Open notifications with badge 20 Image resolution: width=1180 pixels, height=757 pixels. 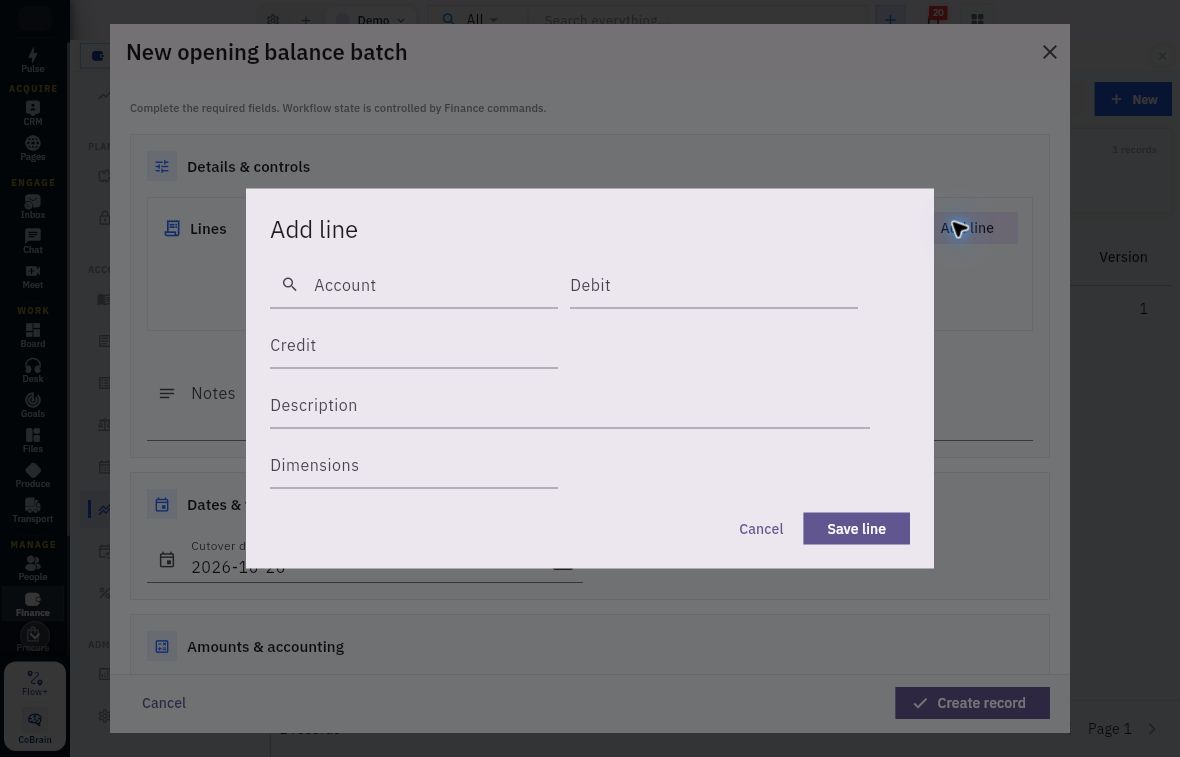click(934, 18)
